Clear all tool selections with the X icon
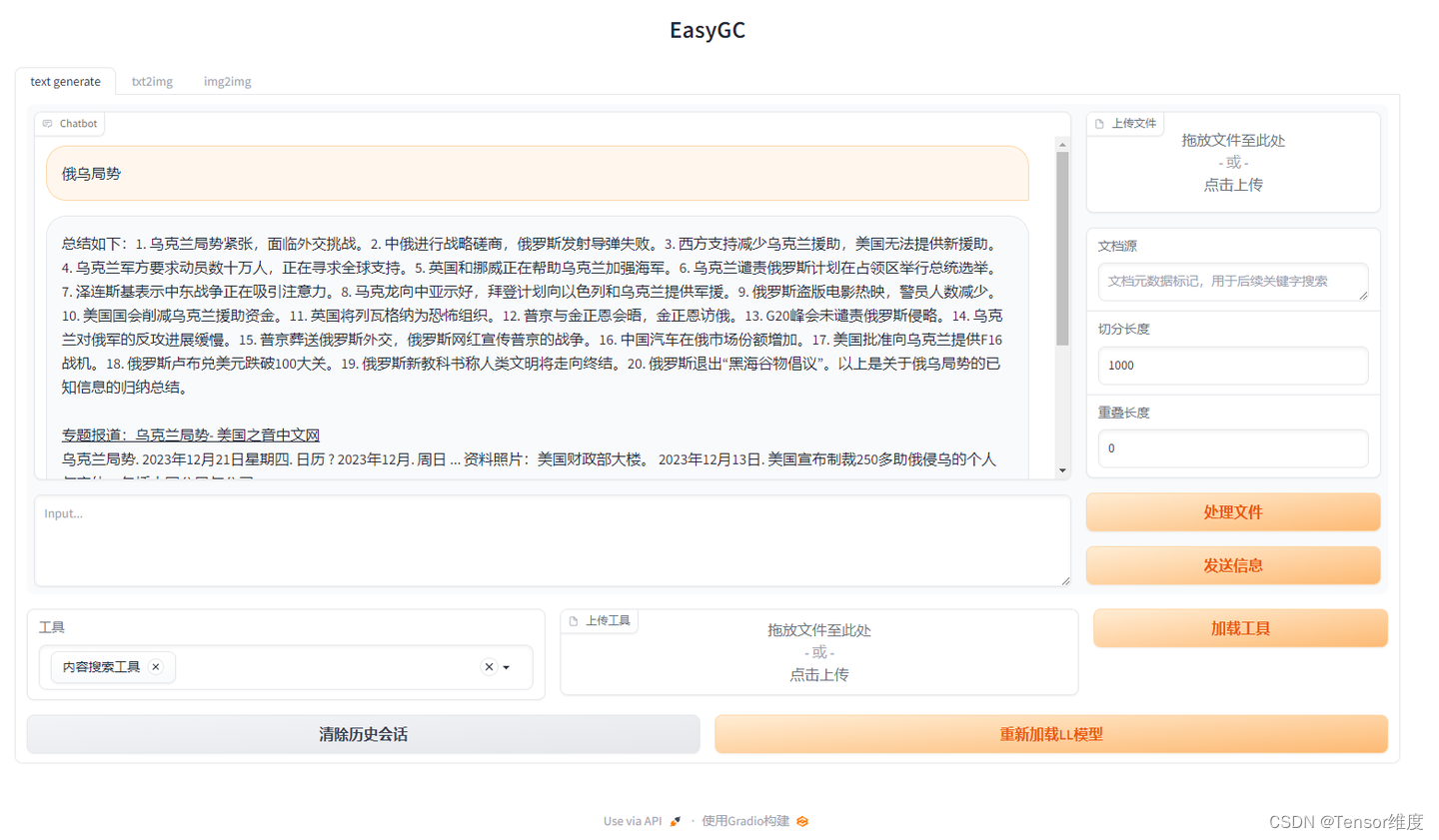Image resolution: width=1439 pixels, height=840 pixels. coord(489,666)
